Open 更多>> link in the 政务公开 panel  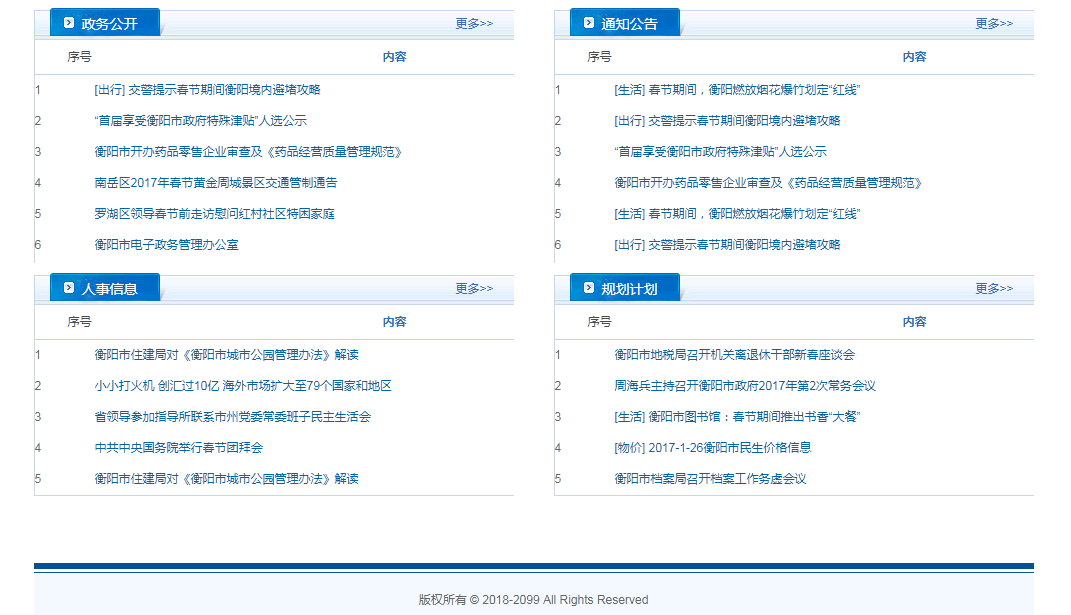pos(474,23)
